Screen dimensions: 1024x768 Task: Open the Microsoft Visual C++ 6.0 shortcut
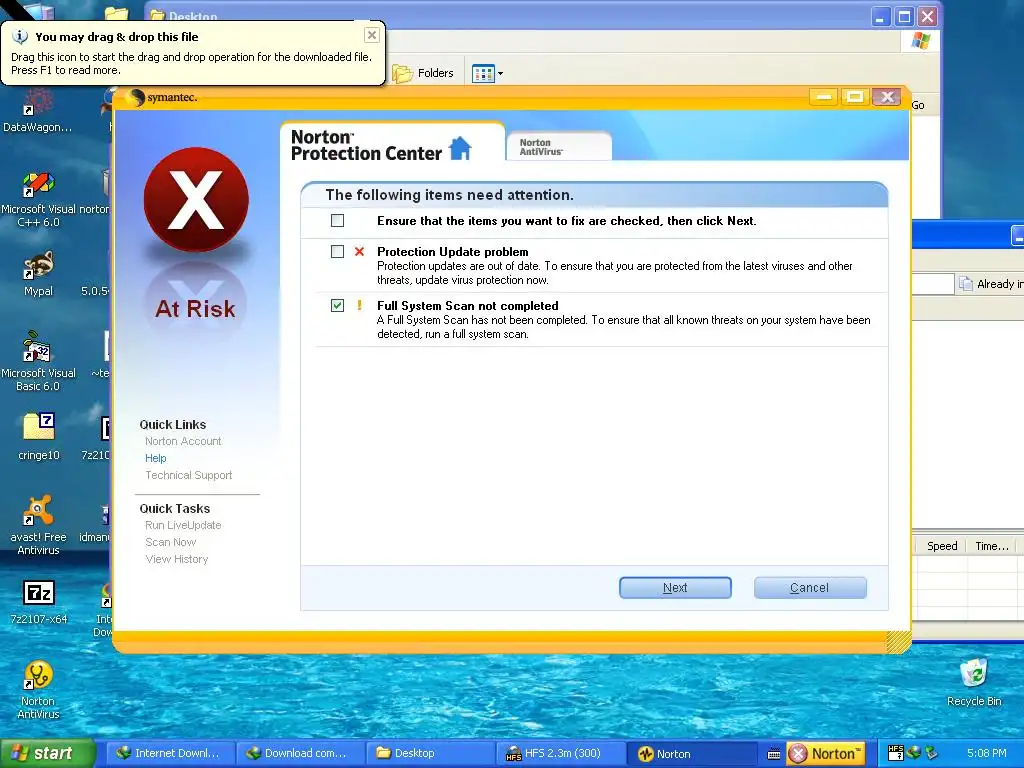point(38,199)
